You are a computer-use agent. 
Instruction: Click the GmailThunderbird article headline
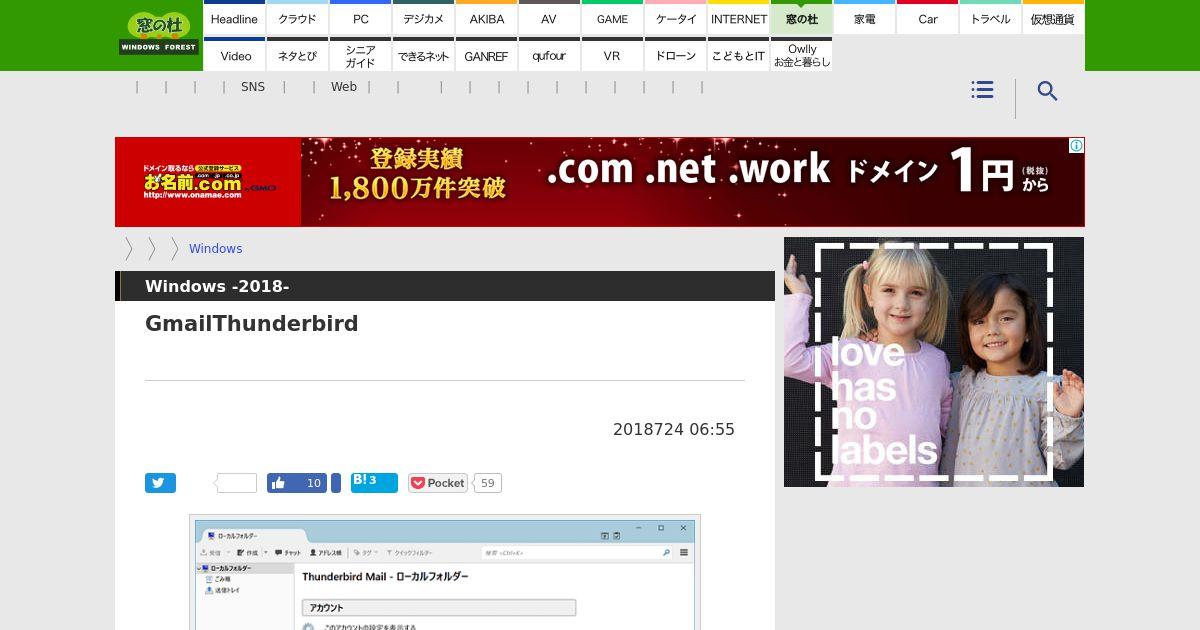(x=251, y=323)
